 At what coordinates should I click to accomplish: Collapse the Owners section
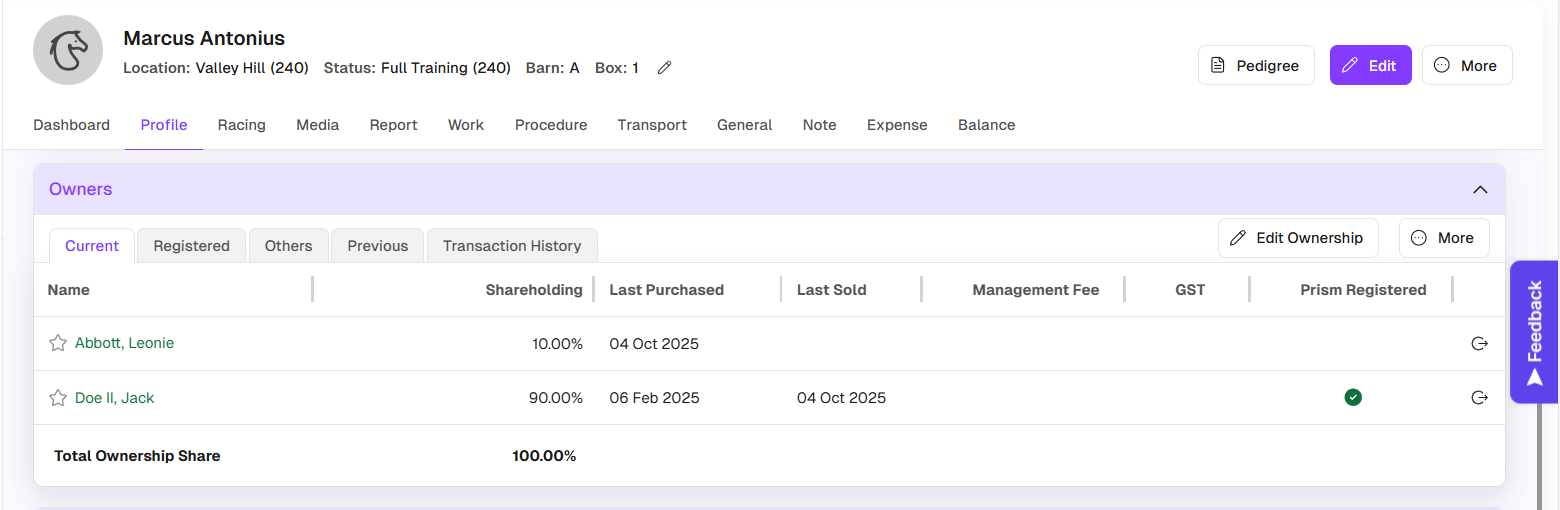[x=1480, y=190]
